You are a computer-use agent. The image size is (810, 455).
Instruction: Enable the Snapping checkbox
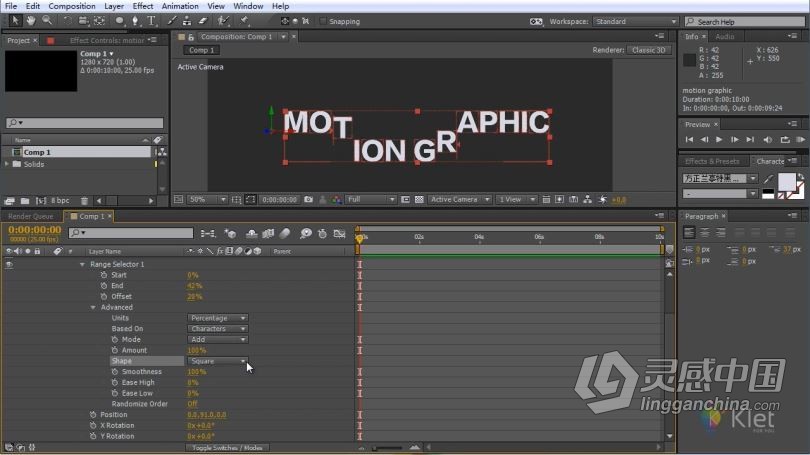pos(323,21)
